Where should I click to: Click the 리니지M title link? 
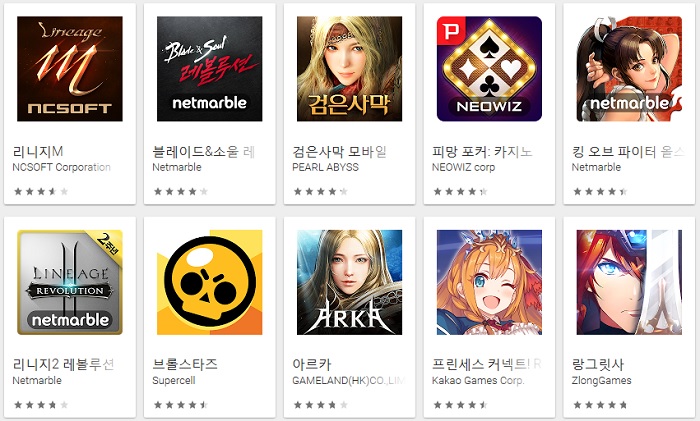pos(38,151)
